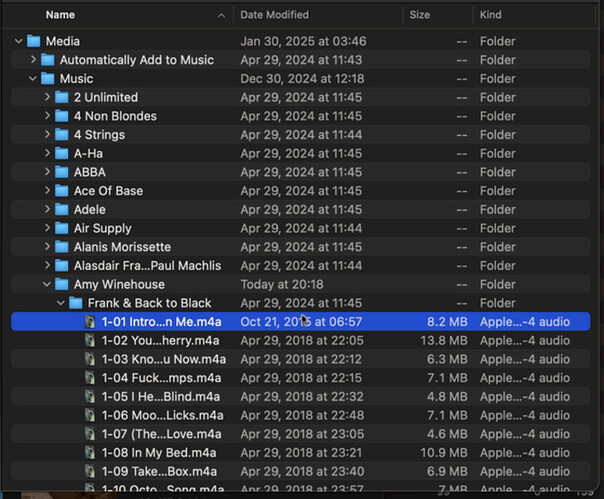Click the A-Ha folder icon
The width and height of the screenshot is (604, 499).
tap(62, 153)
